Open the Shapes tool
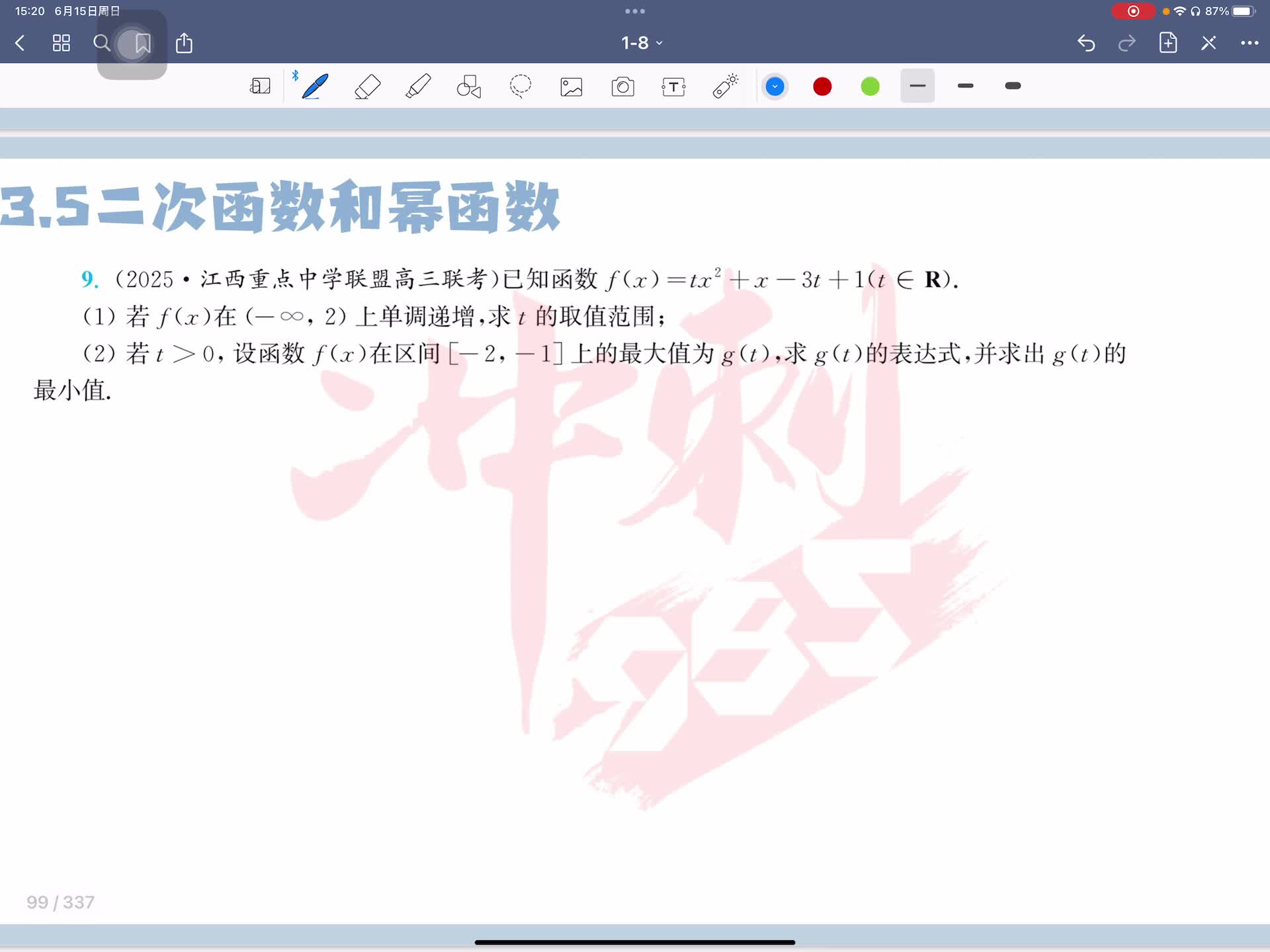1270x952 pixels. point(469,87)
